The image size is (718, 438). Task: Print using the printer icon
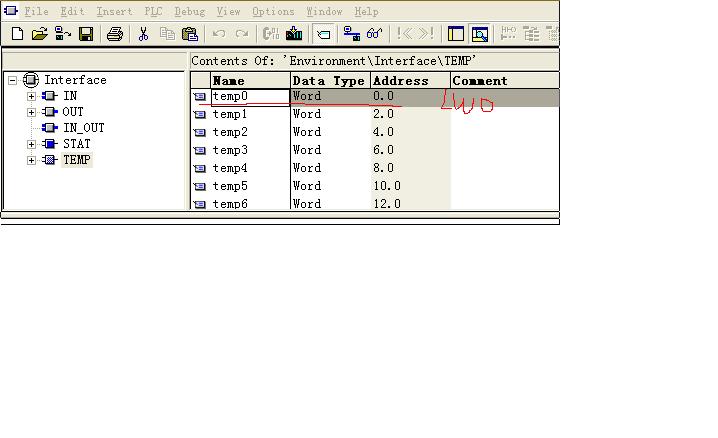pos(114,34)
